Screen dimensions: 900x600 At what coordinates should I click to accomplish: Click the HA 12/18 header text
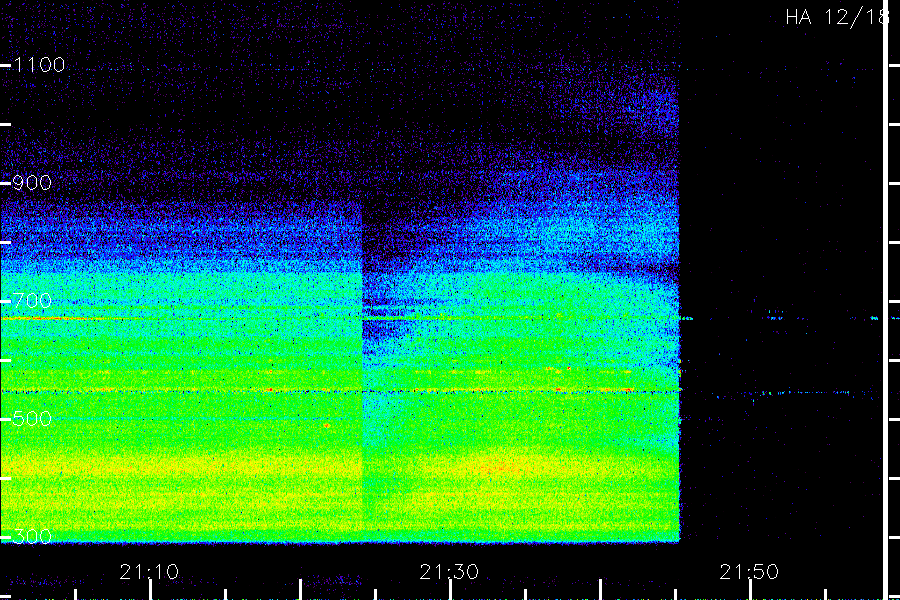[836, 17]
